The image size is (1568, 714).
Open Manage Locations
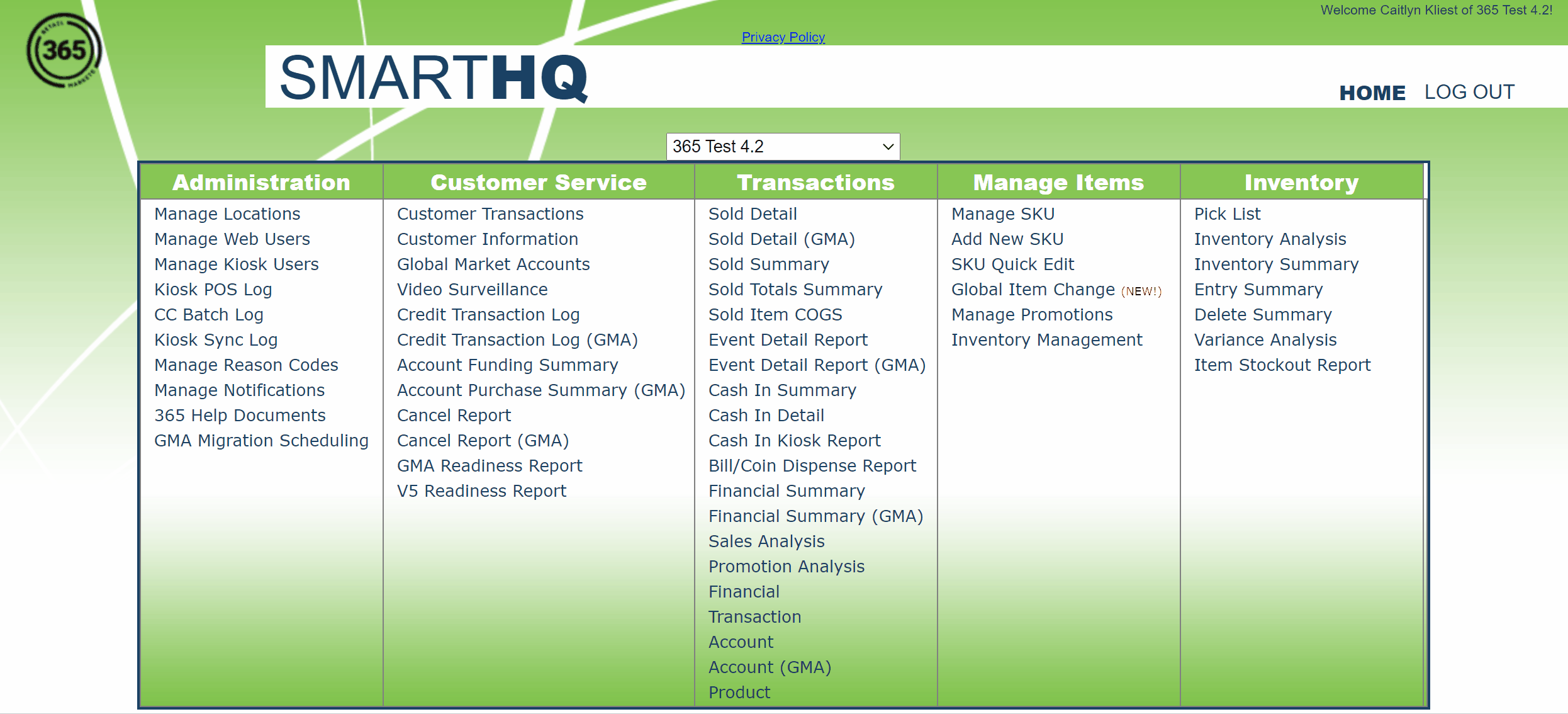pyautogui.click(x=227, y=214)
